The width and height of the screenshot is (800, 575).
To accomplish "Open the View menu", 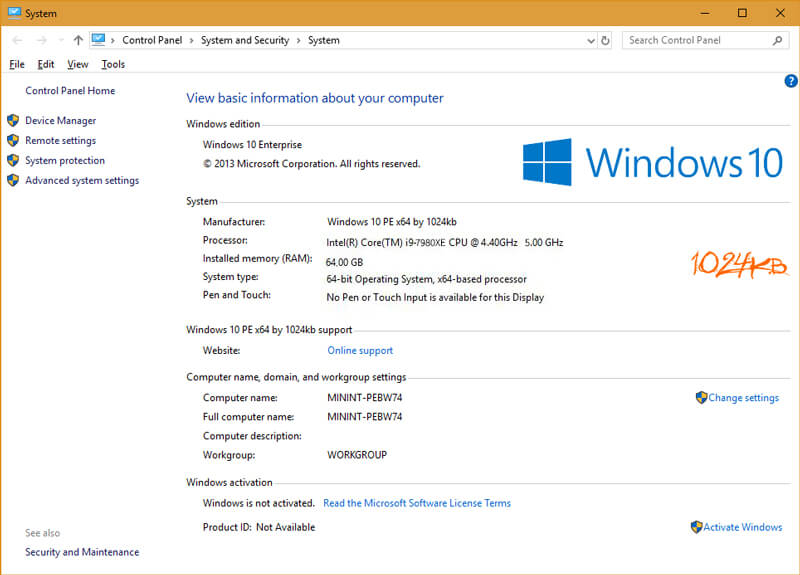I will (x=77, y=64).
